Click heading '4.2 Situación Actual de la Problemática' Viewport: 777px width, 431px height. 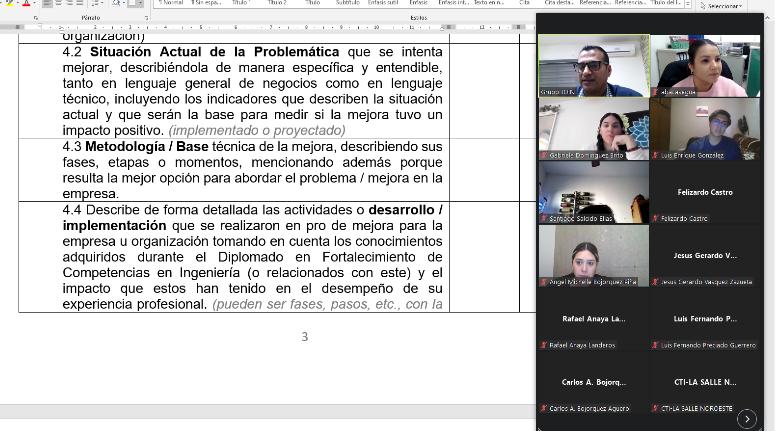coord(201,52)
